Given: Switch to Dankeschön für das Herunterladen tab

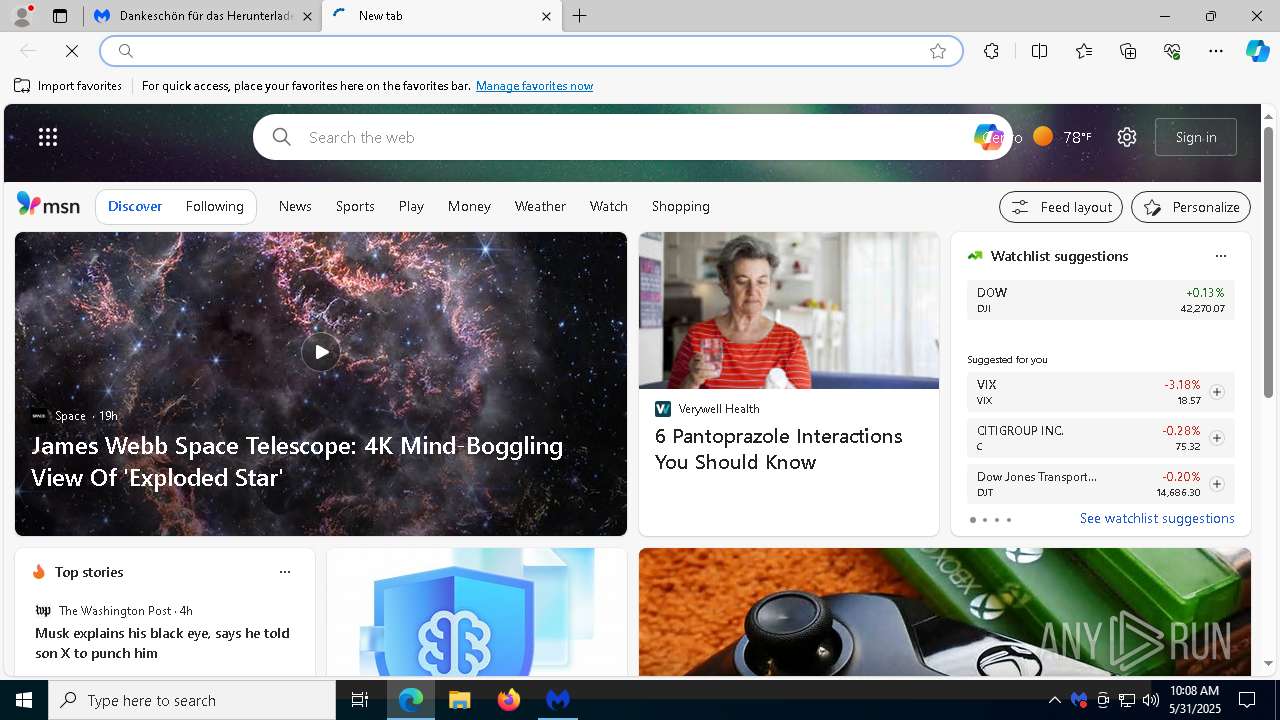Looking at the screenshot, I should point(203,16).
